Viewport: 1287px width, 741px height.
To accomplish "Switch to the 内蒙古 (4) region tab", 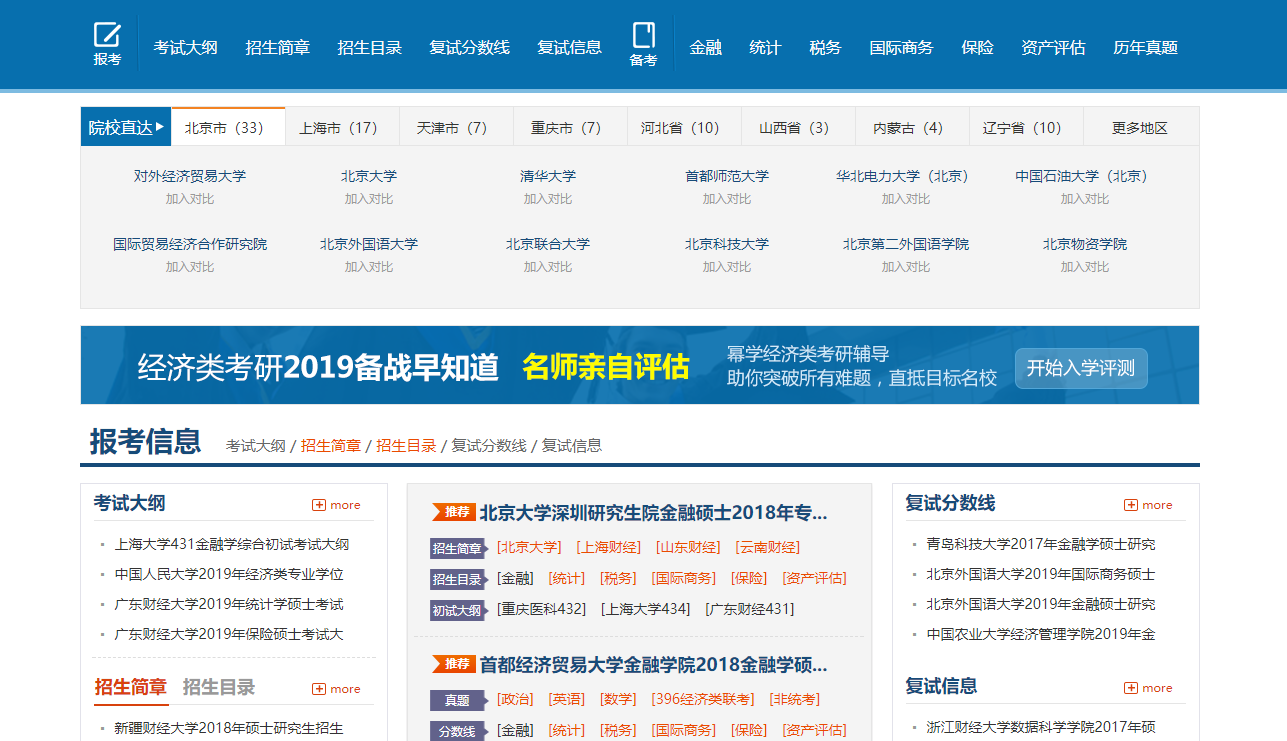I will (912, 128).
